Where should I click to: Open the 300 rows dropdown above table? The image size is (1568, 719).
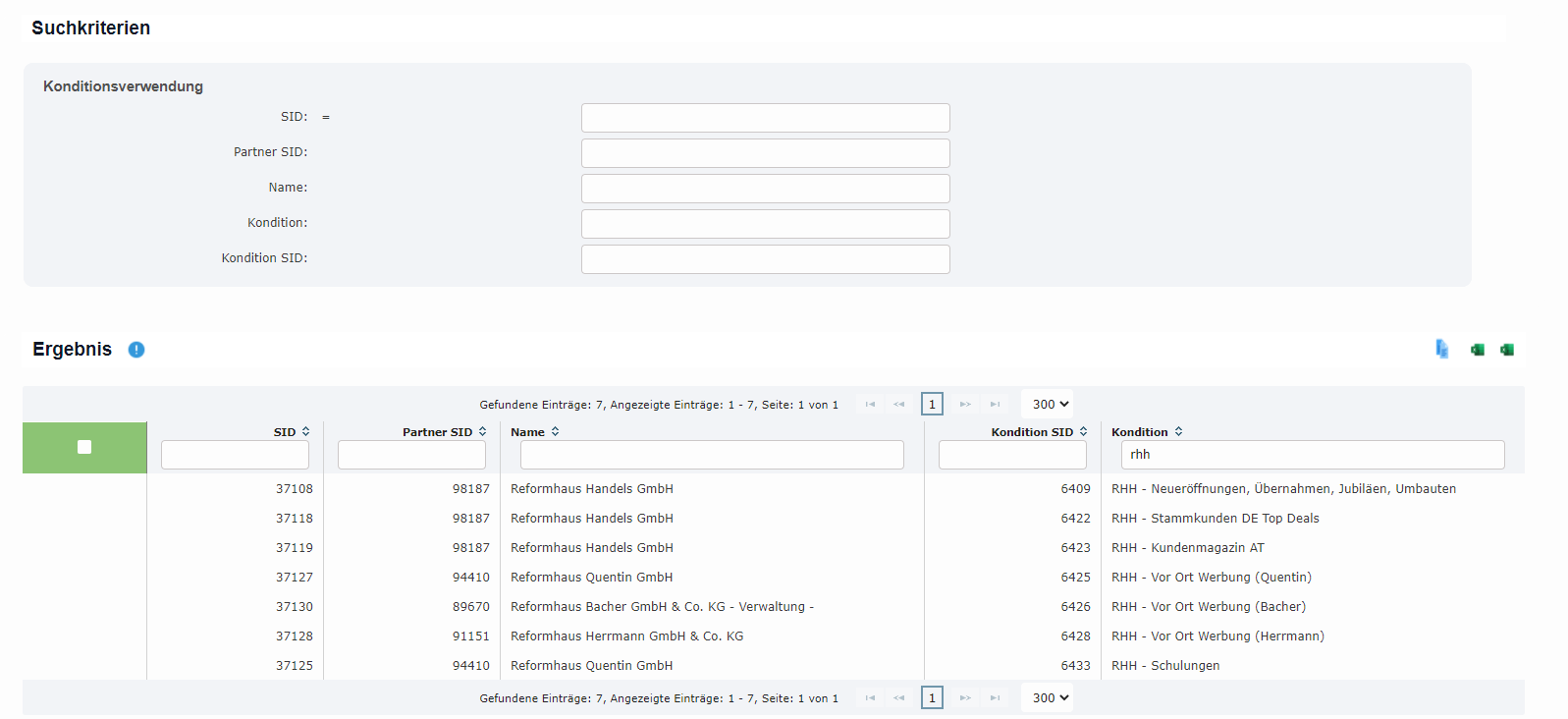[1050, 405]
